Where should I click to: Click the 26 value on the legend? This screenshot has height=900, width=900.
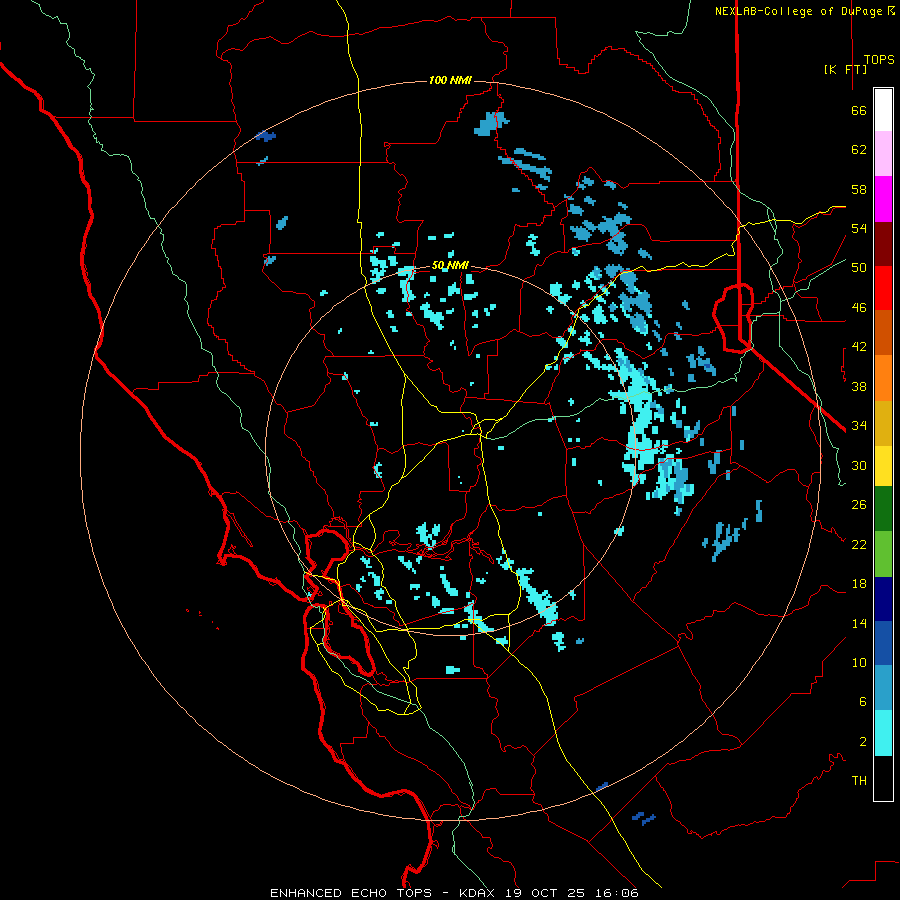(x=859, y=505)
